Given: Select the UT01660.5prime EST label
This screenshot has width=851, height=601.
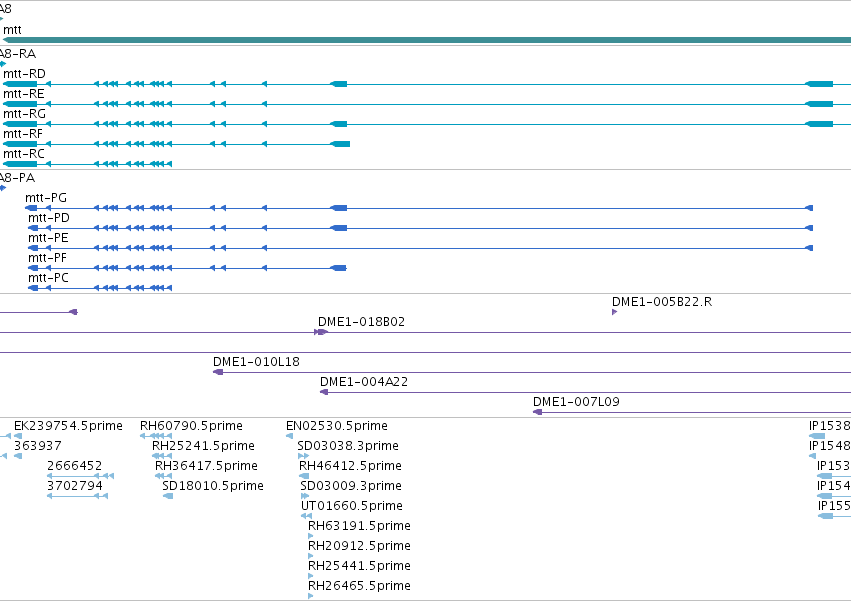Looking at the screenshot, I should click(352, 507).
